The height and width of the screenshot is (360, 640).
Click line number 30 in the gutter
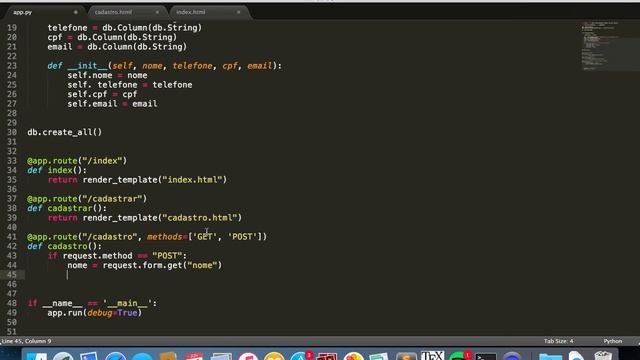12,132
